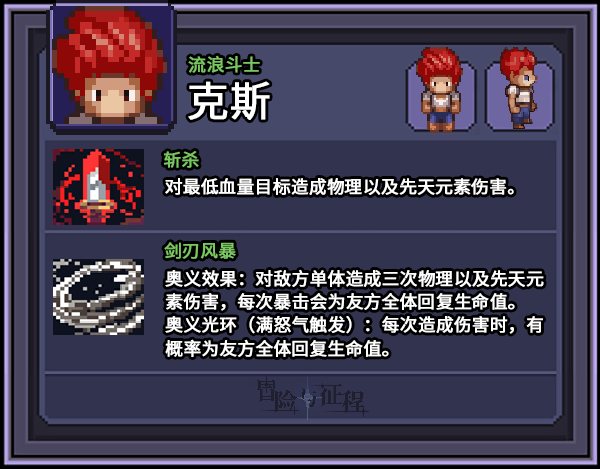
Task: Click the face in the pixel portrait
Action: point(112,98)
